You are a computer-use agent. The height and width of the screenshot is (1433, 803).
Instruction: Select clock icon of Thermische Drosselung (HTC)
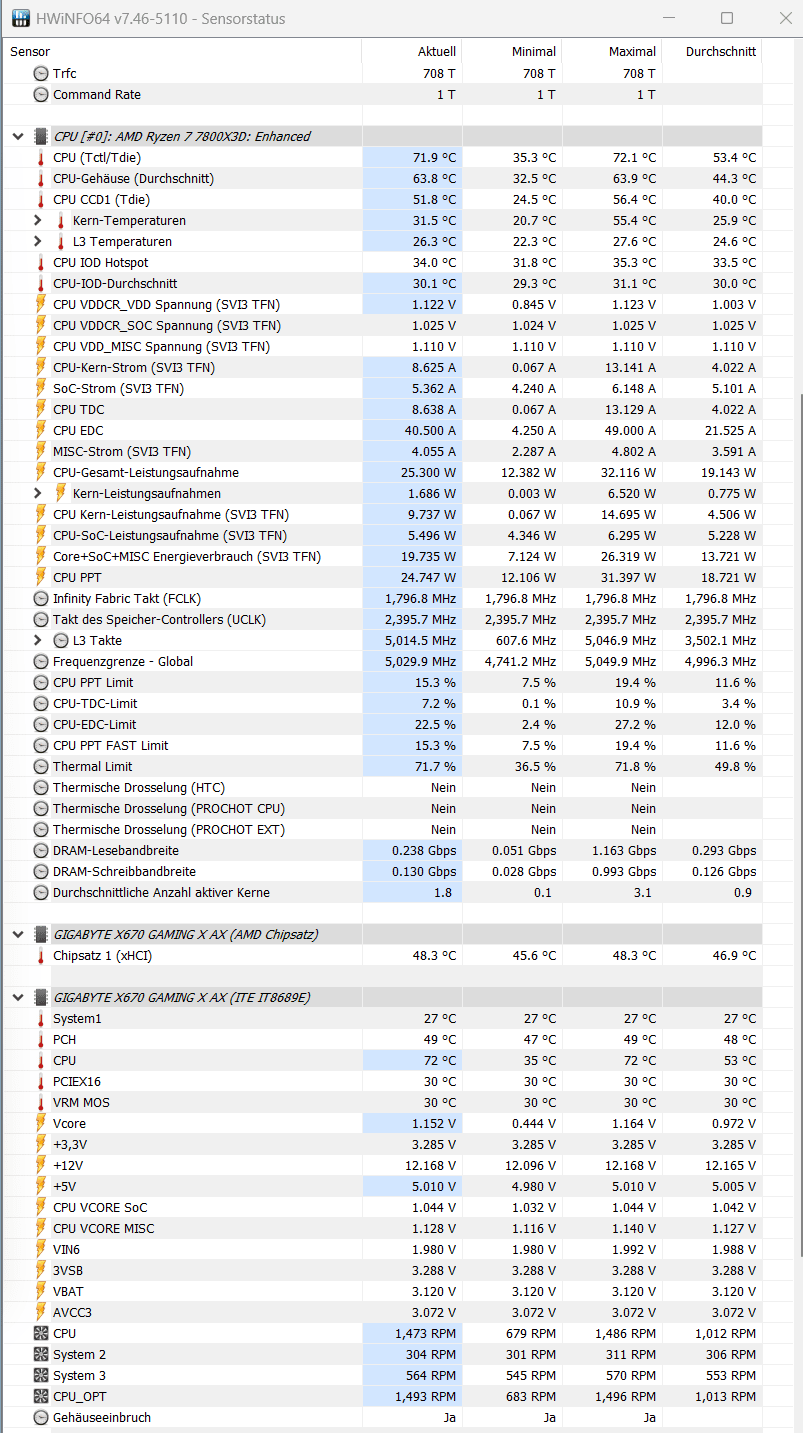(x=41, y=787)
